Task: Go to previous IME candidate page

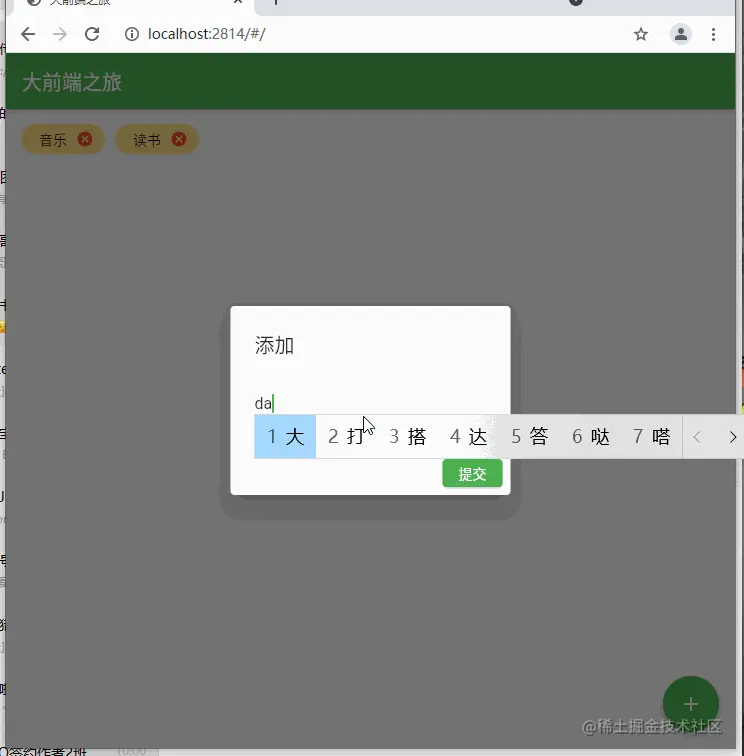Action: 697,437
